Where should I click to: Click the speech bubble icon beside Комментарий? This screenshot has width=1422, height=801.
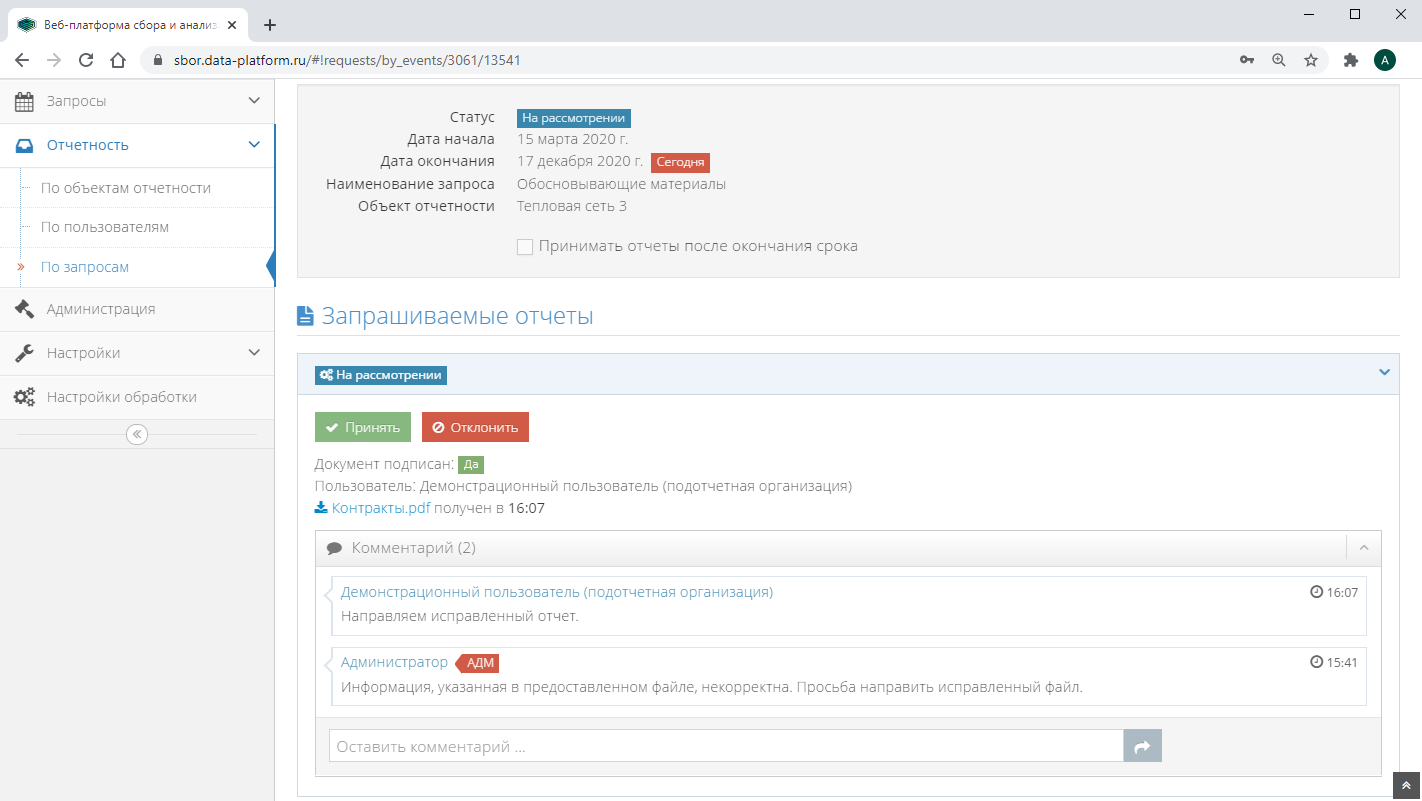pyautogui.click(x=334, y=548)
